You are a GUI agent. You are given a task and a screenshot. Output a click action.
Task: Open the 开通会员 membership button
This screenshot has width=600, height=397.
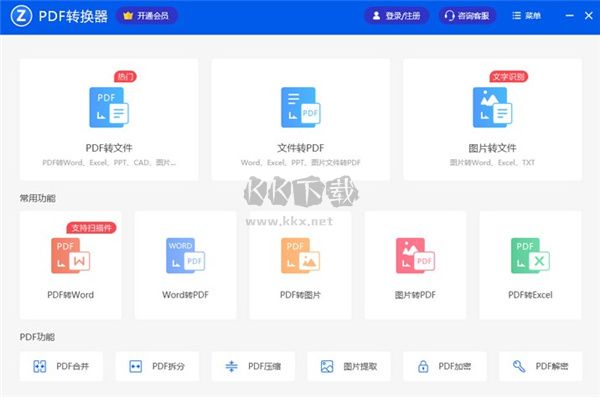coord(147,16)
